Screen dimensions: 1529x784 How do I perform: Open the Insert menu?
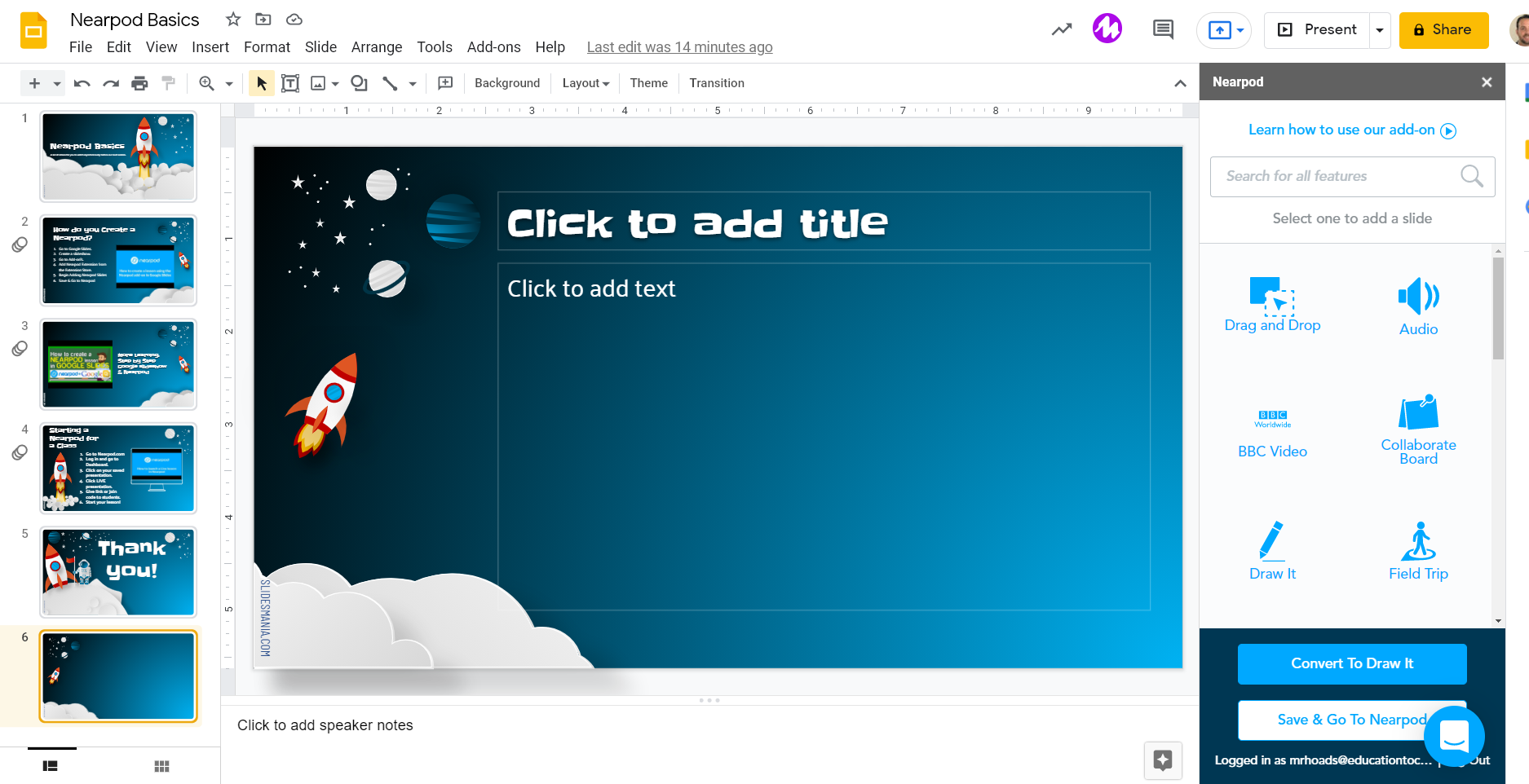click(x=210, y=47)
